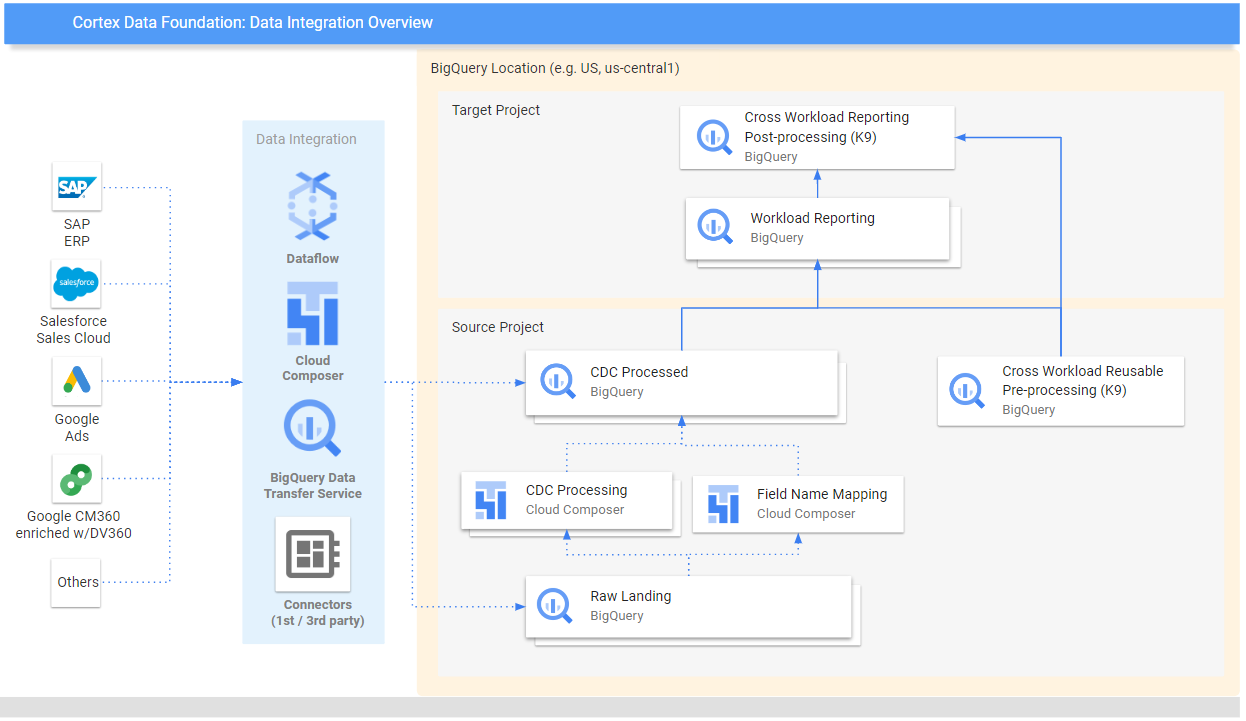Click the BigQuery Location label
1246x721 pixels.
click(554, 68)
